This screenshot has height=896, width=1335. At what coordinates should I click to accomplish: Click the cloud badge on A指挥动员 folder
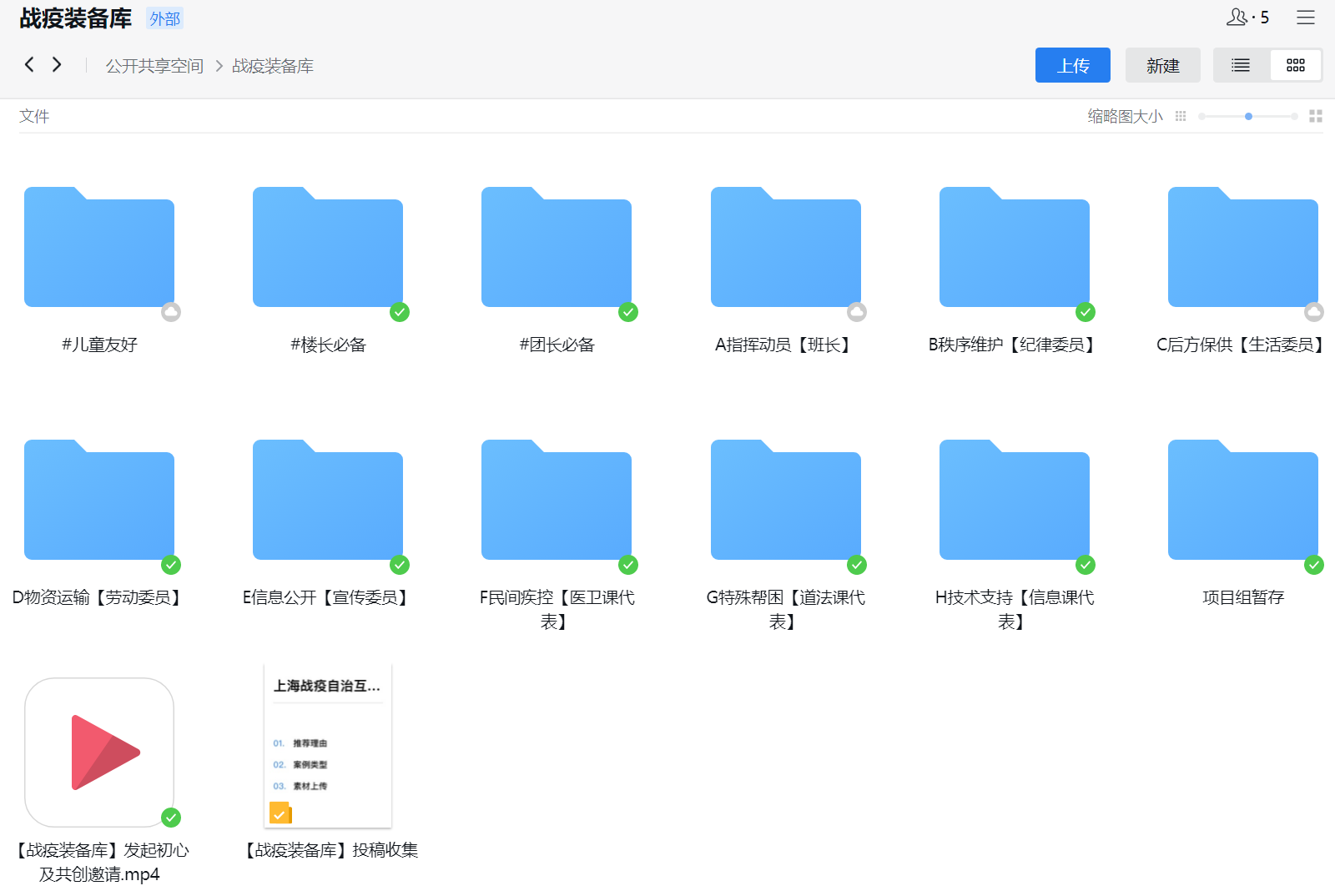point(857,312)
